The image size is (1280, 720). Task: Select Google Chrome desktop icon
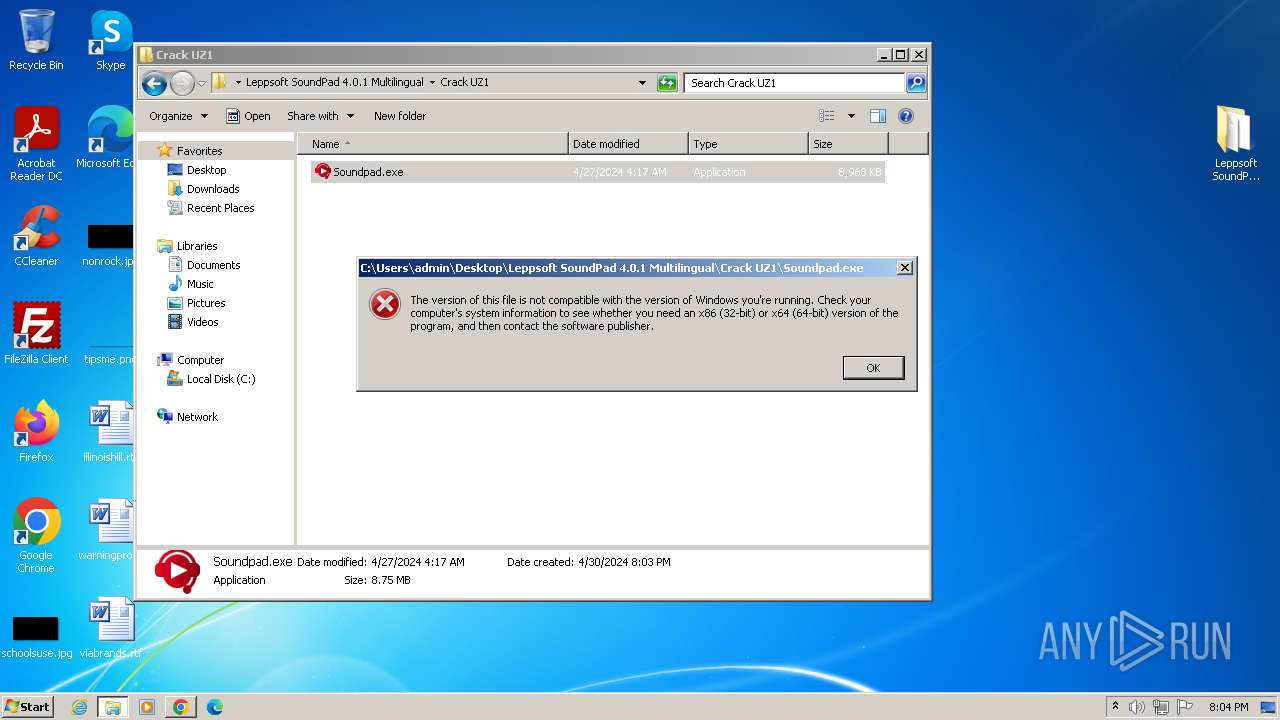(36, 536)
